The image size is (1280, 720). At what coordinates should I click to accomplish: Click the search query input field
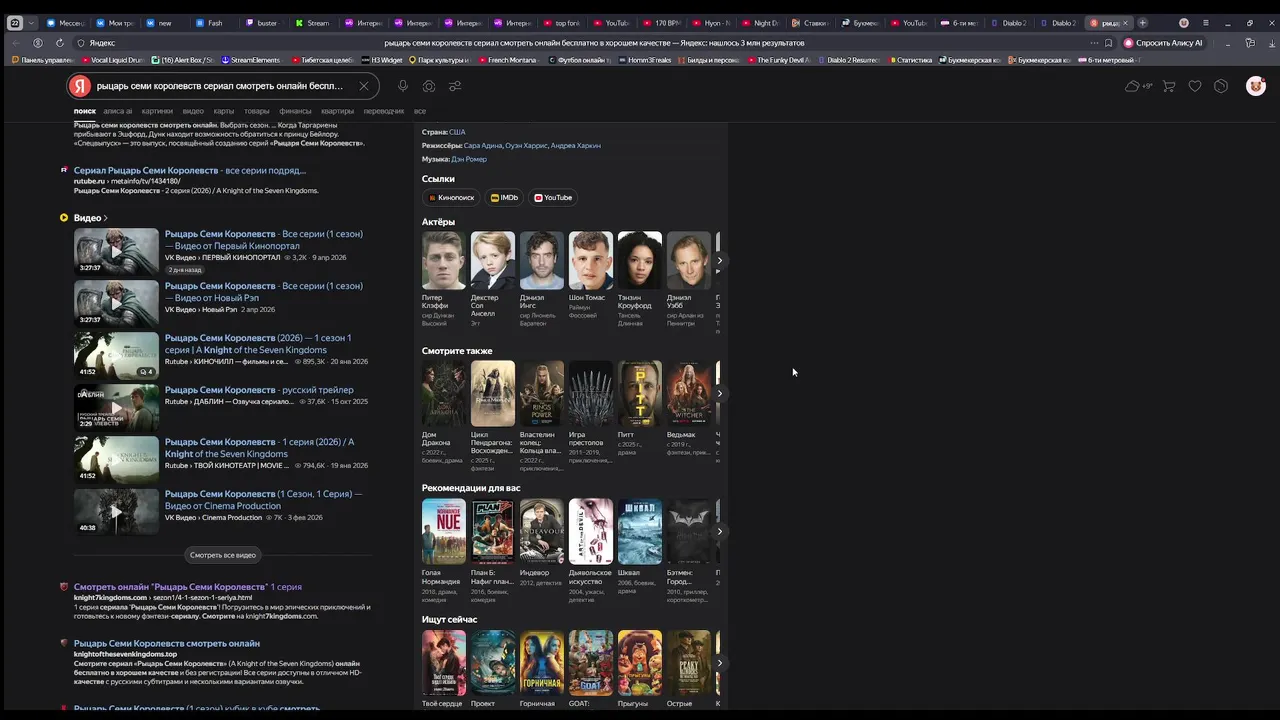pyautogui.click(x=220, y=86)
